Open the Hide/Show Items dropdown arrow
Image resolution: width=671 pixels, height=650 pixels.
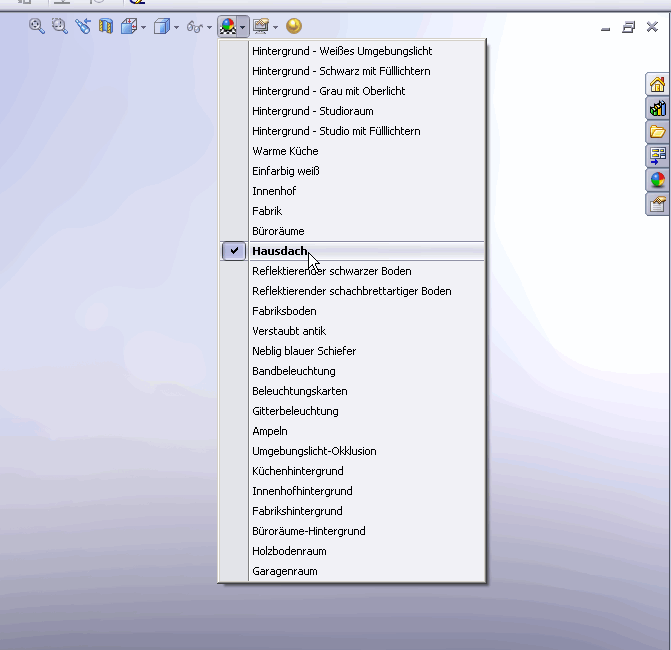[209, 27]
